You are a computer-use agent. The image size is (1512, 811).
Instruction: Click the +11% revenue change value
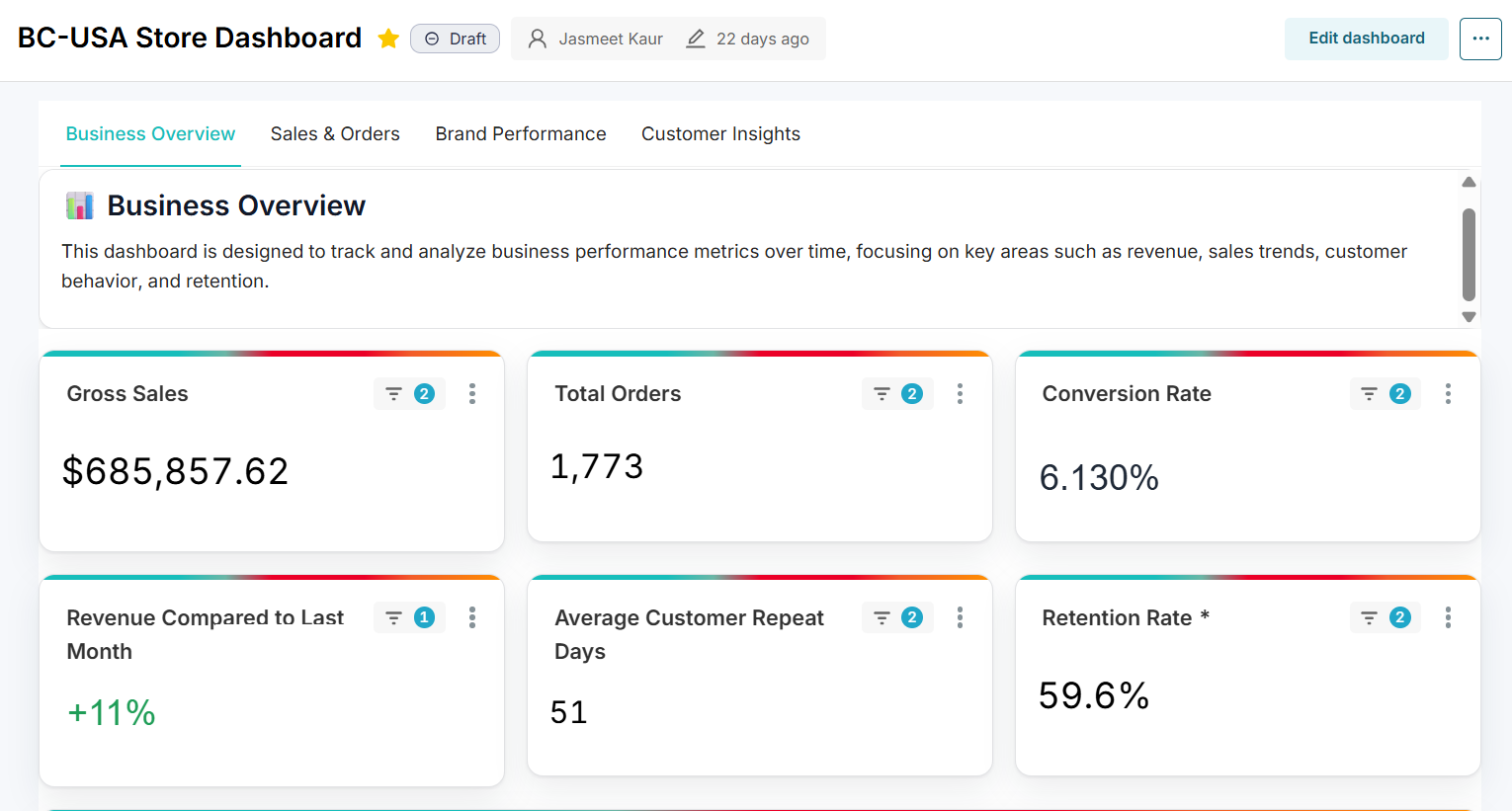point(111,712)
